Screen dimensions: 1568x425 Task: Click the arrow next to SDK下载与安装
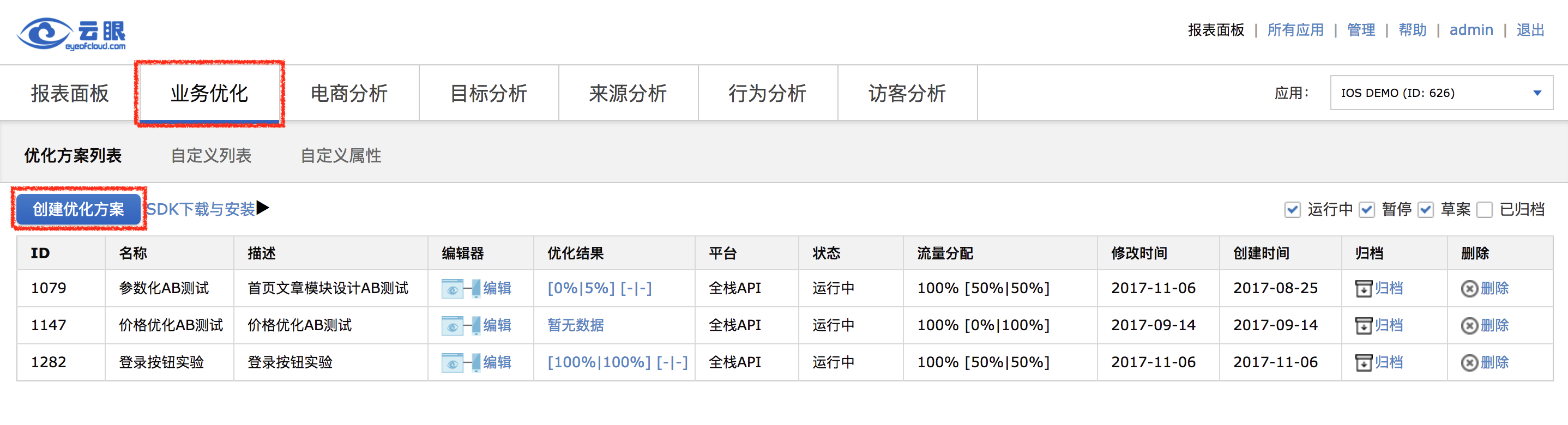click(262, 209)
